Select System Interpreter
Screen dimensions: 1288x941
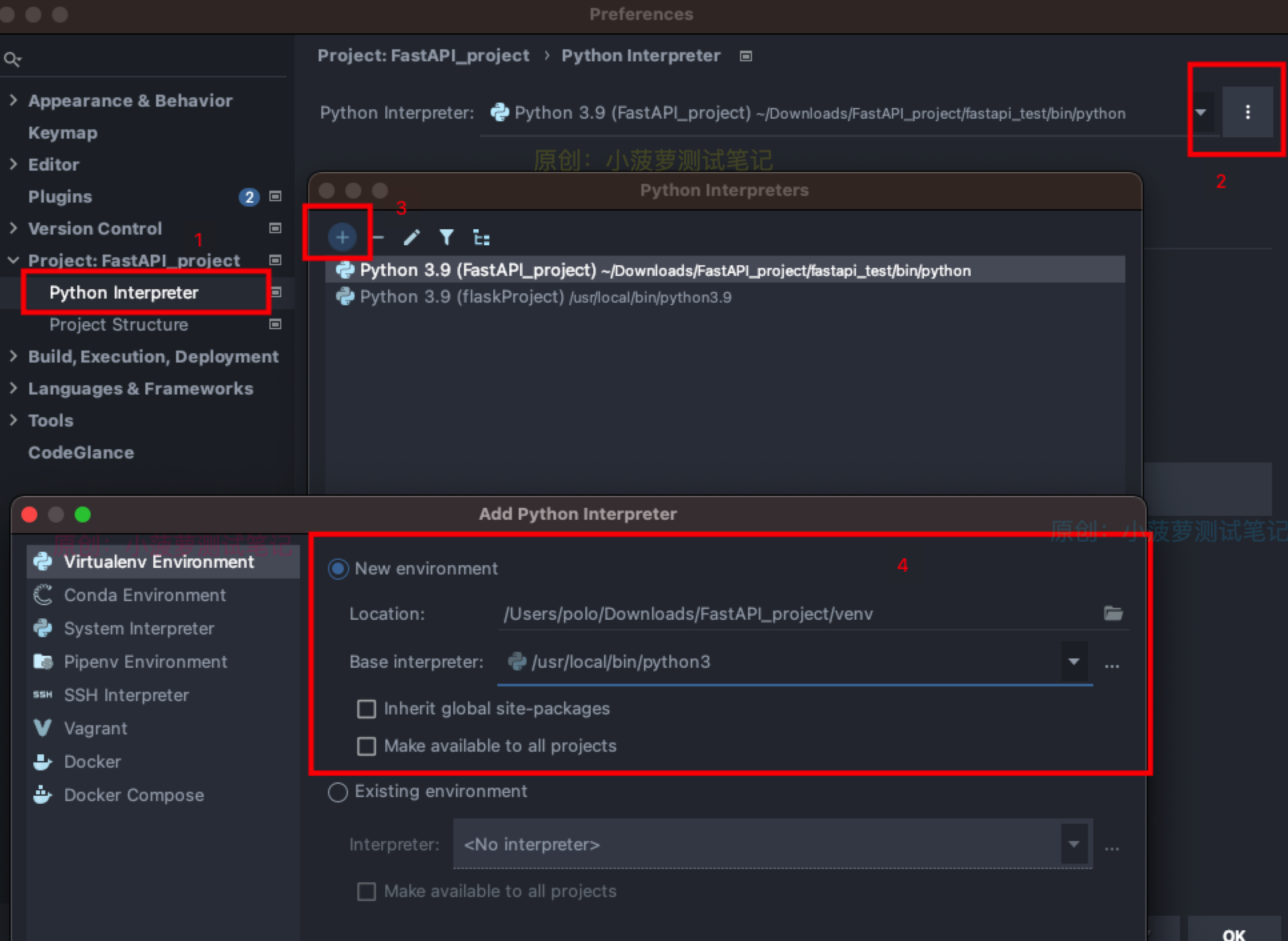pyautogui.click(x=163, y=628)
